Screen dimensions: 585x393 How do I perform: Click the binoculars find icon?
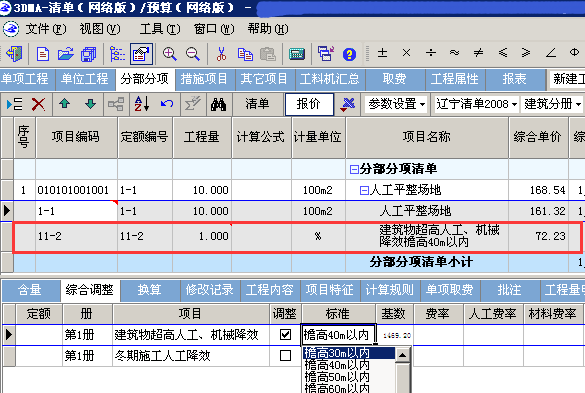[x=218, y=104]
